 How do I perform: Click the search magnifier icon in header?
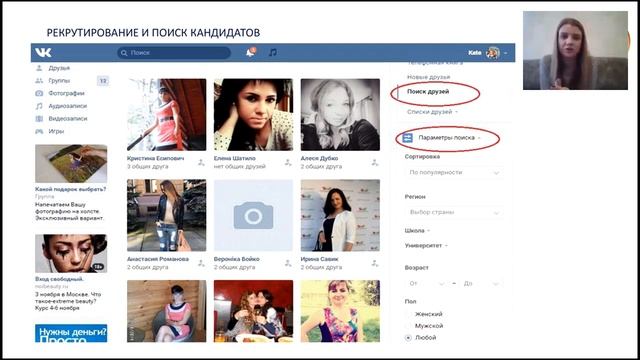click(x=124, y=53)
